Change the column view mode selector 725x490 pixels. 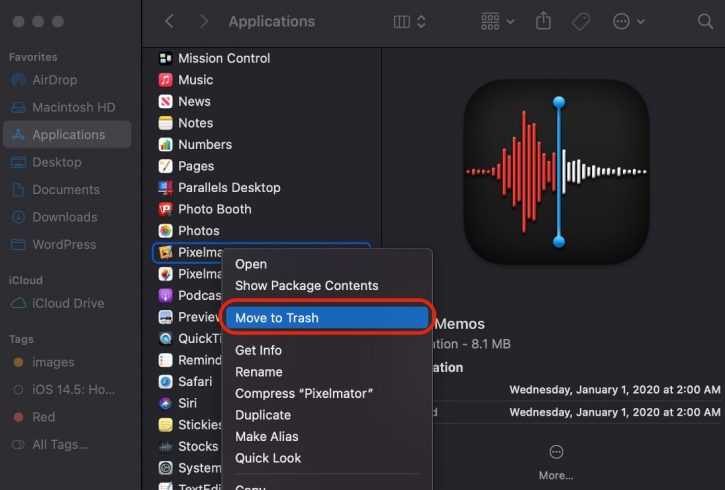click(409, 21)
